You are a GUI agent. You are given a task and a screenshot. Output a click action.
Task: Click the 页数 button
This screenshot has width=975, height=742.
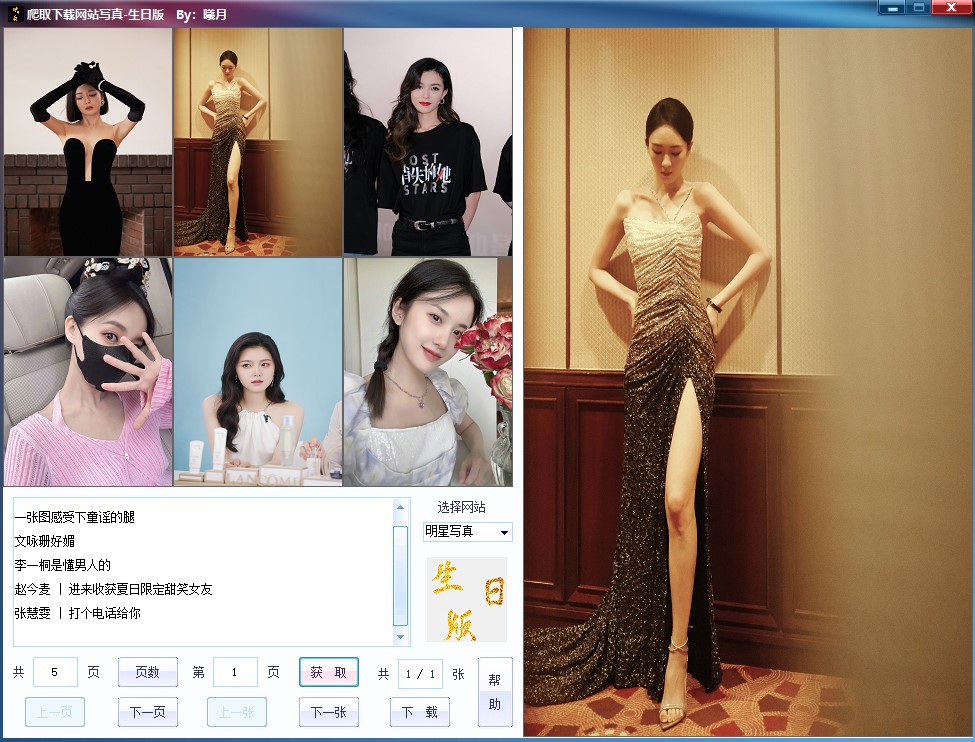coord(148,672)
